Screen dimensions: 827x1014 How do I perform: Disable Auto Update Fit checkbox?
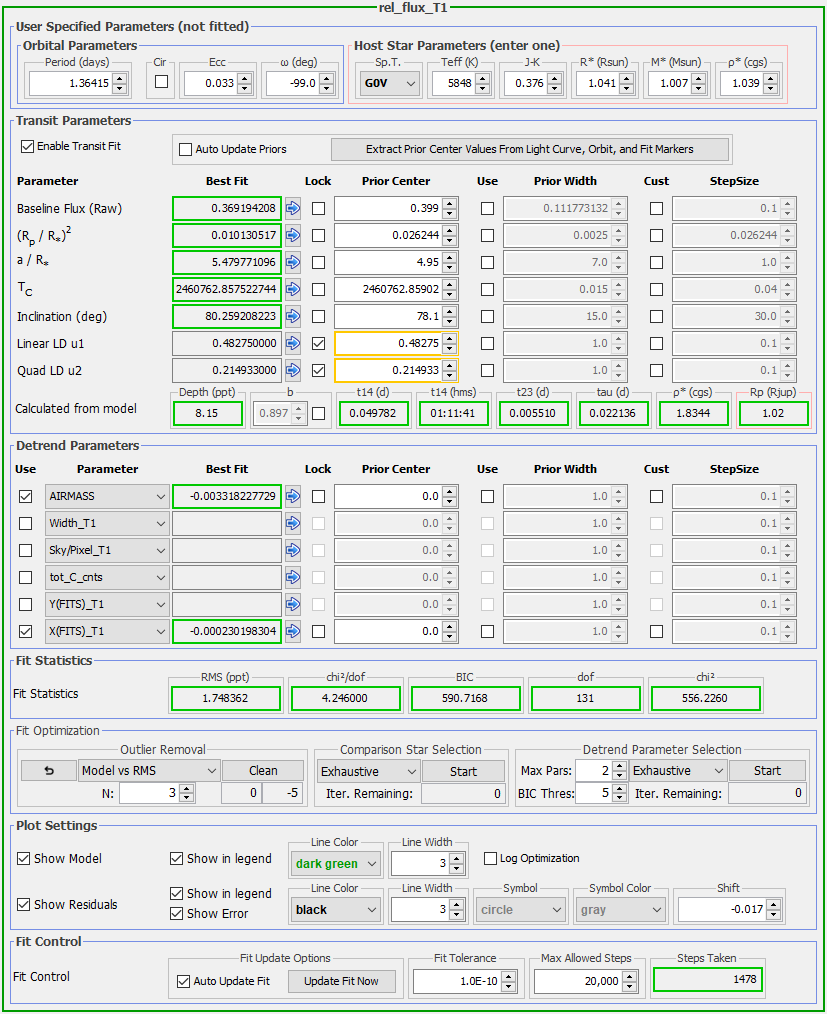[x=184, y=982]
